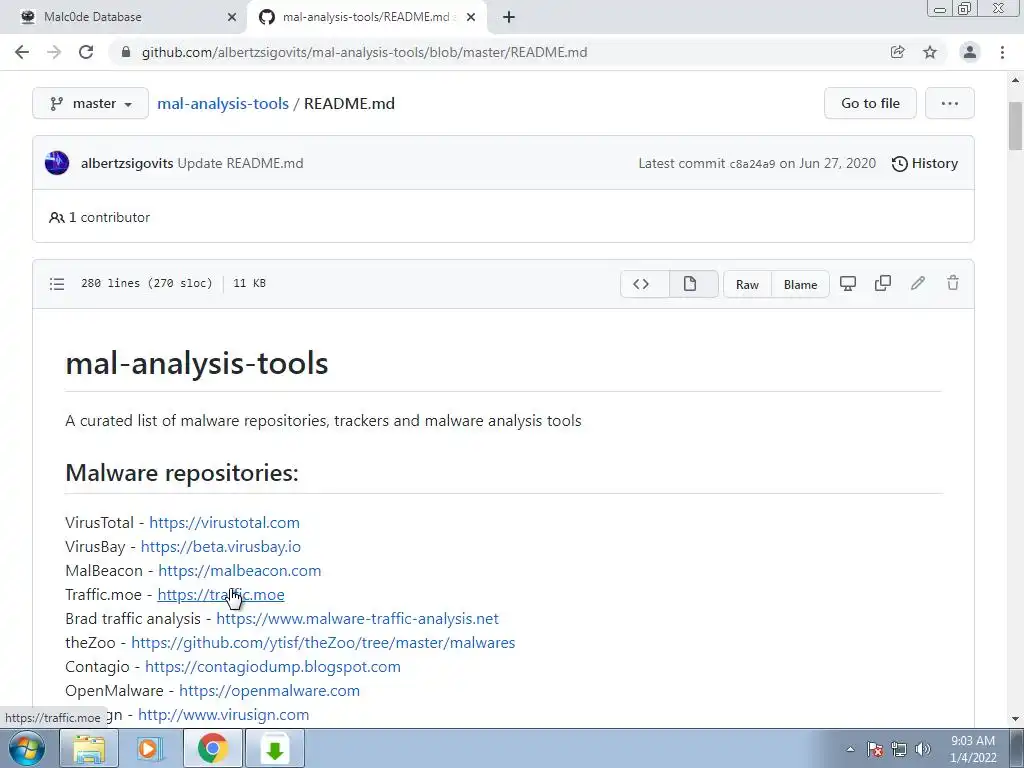Screen dimensions: 1024x768
Task: Open Windows Media Player from the taskbar
Action: click(x=150, y=748)
